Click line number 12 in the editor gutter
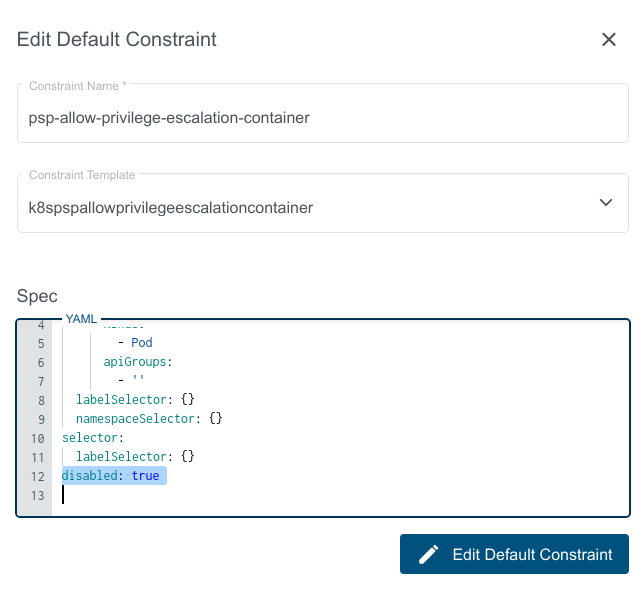This screenshot has height=605, width=643. (38, 476)
